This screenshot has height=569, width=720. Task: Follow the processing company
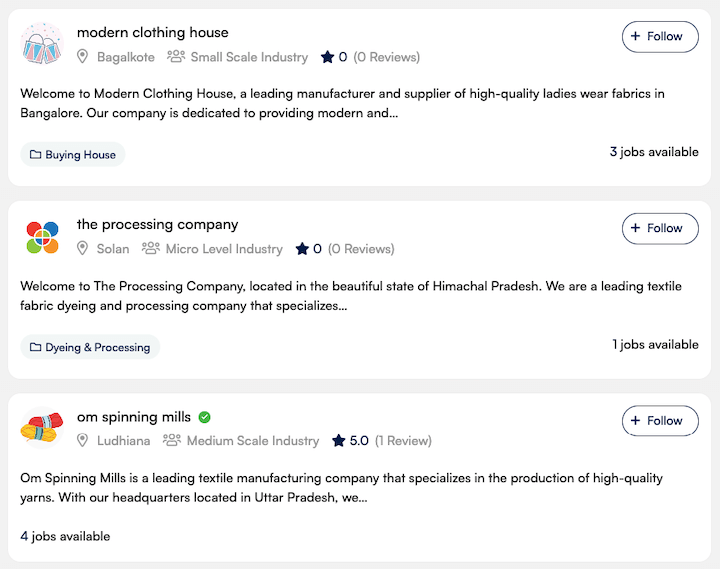click(x=660, y=229)
